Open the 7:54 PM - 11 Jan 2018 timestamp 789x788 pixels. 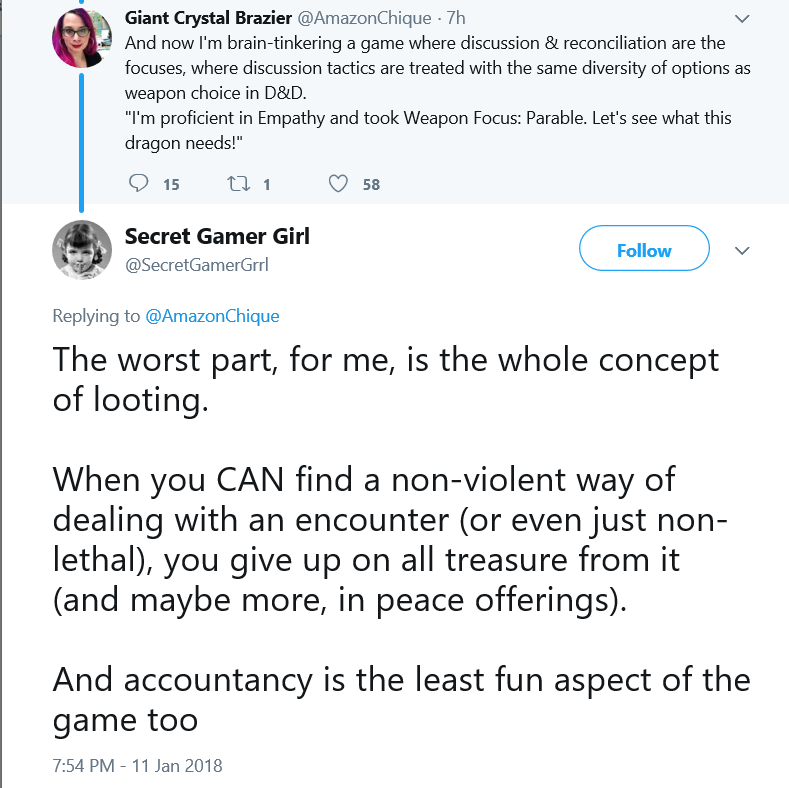(137, 765)
